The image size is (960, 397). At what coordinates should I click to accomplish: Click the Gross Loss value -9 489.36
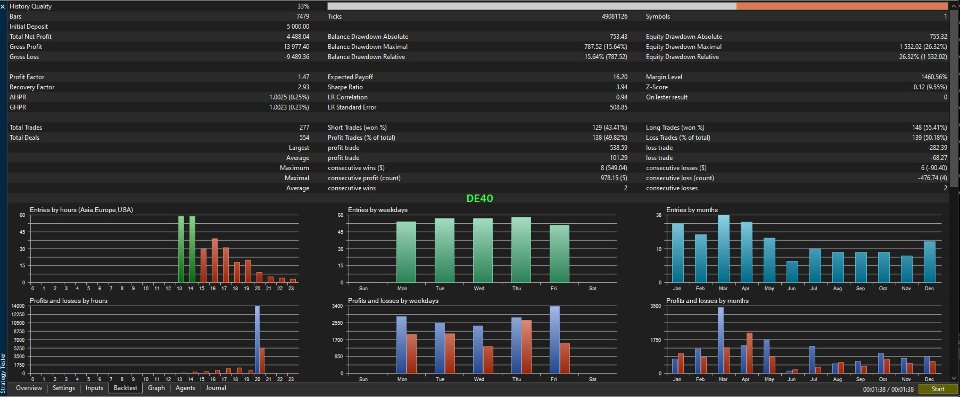coord(297,57)
